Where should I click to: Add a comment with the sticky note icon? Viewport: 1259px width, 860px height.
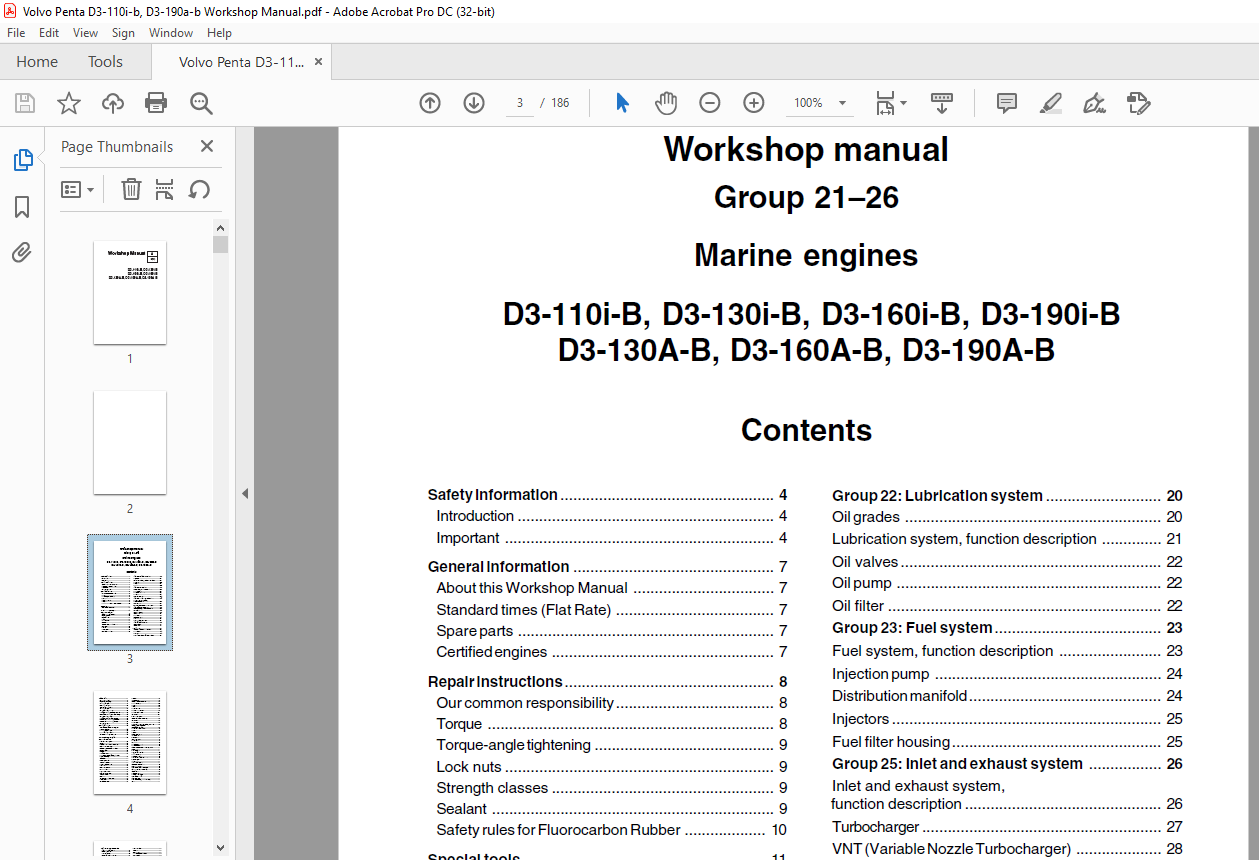(x=1007, y=103)
